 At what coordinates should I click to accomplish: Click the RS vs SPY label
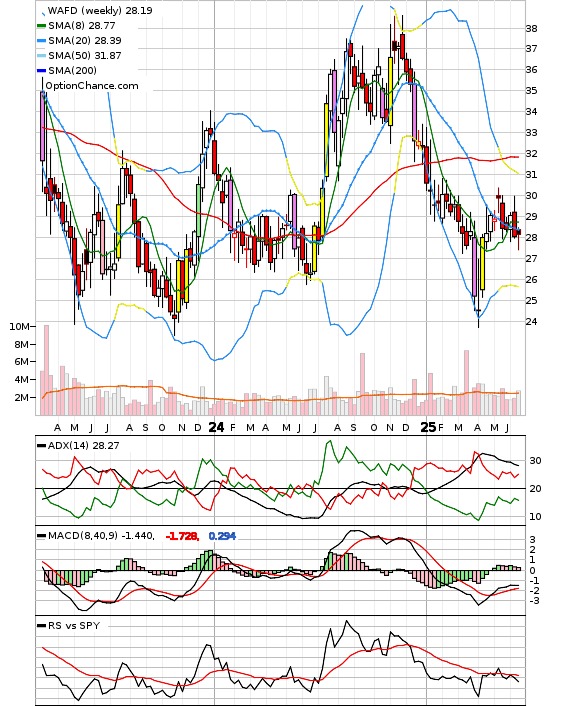[x=74, y=625]
